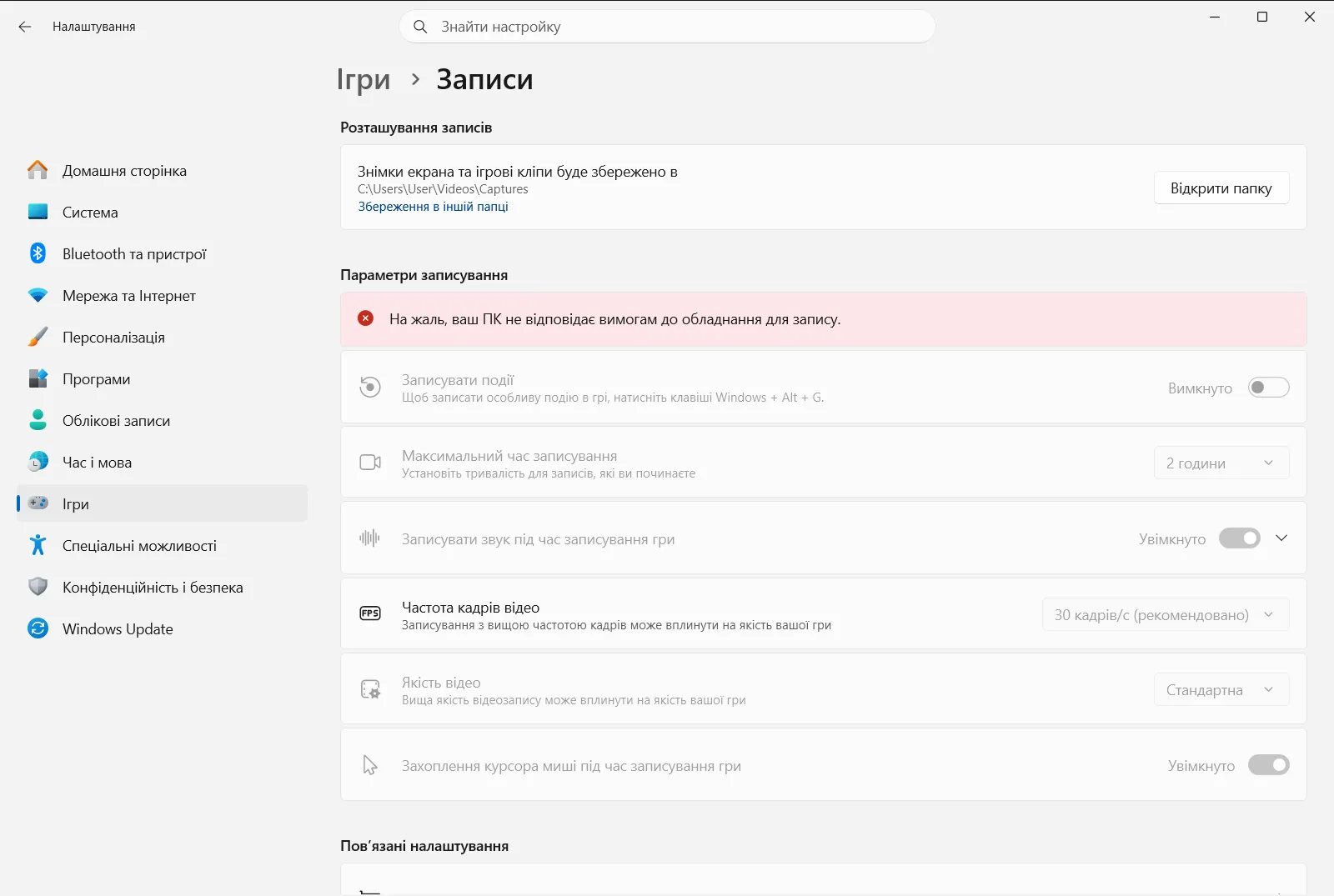
Task: Open the Максимальний час записування 2 години dropdown
Action: point(1221,463)
